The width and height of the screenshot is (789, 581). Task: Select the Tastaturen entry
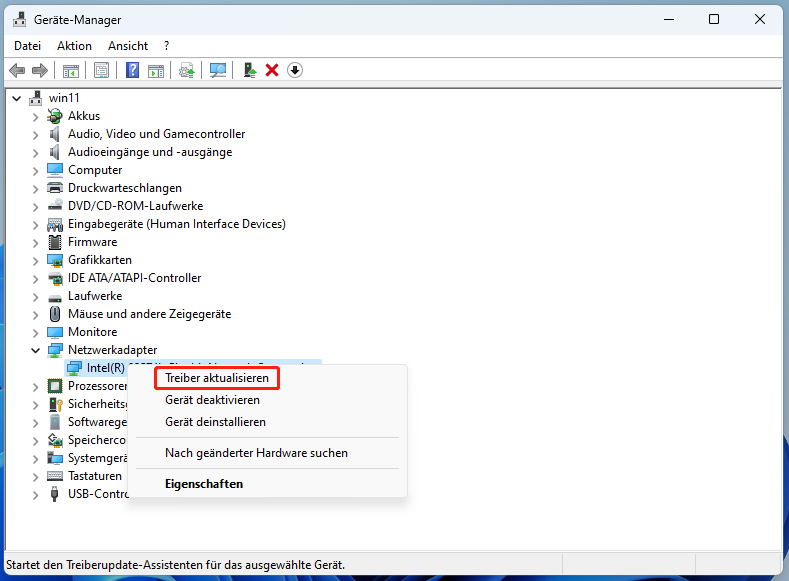coord(95,476)
